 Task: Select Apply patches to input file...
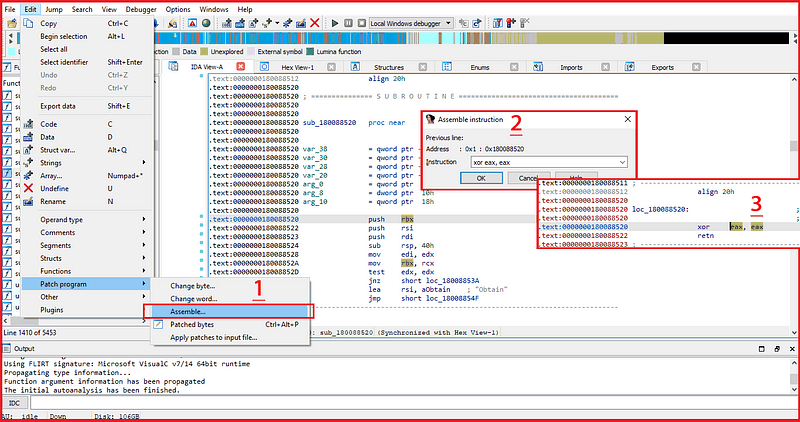coord(230,337)
